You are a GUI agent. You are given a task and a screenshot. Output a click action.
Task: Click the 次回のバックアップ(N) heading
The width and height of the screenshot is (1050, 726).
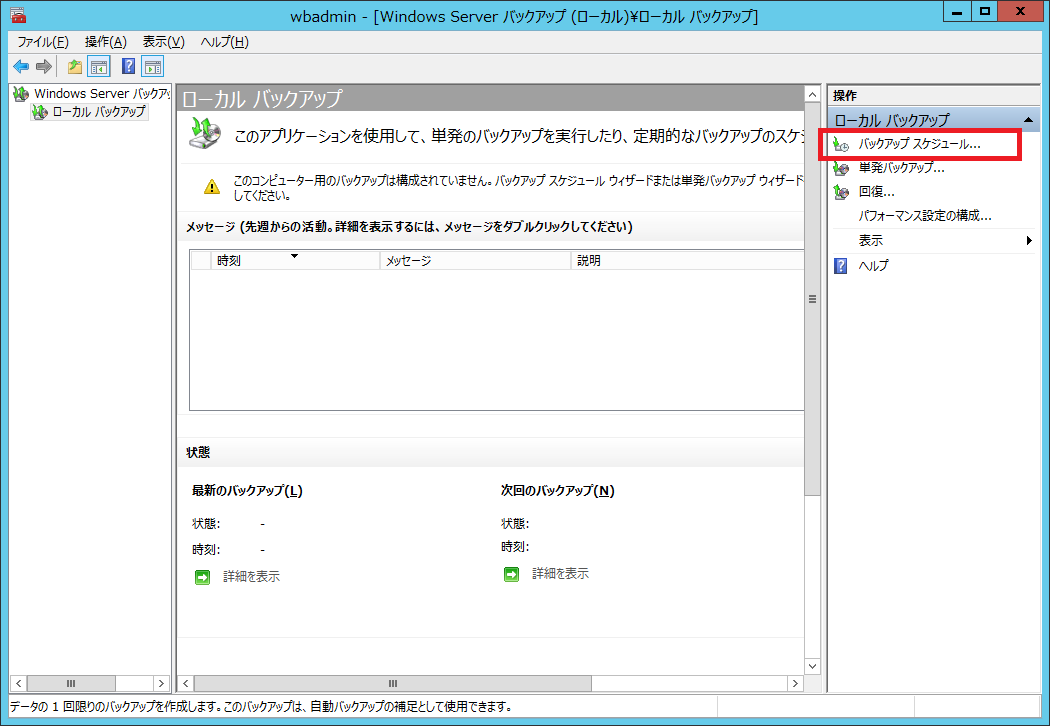tap(558, 491)
